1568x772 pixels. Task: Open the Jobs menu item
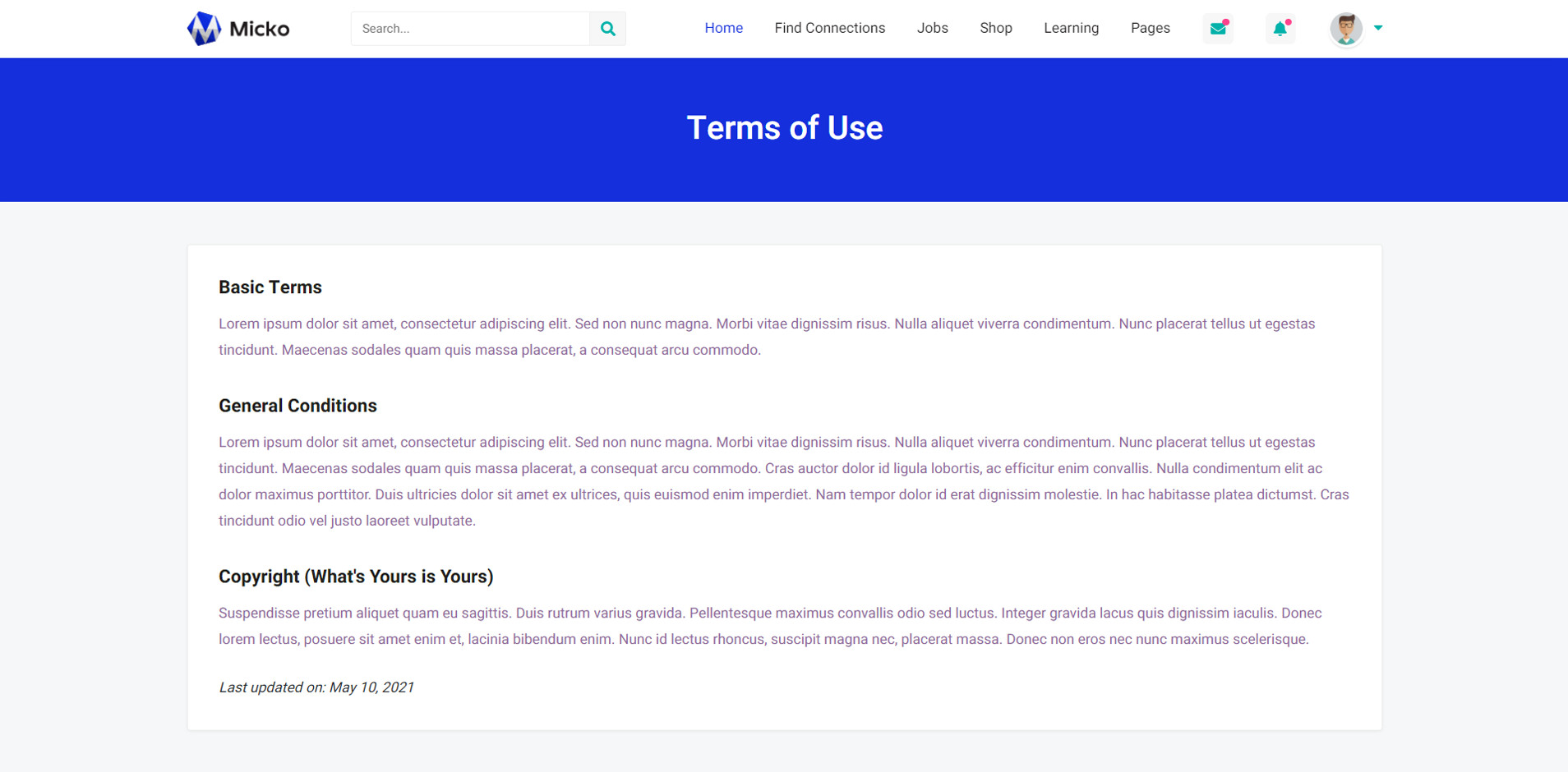(x=932, y=28)
